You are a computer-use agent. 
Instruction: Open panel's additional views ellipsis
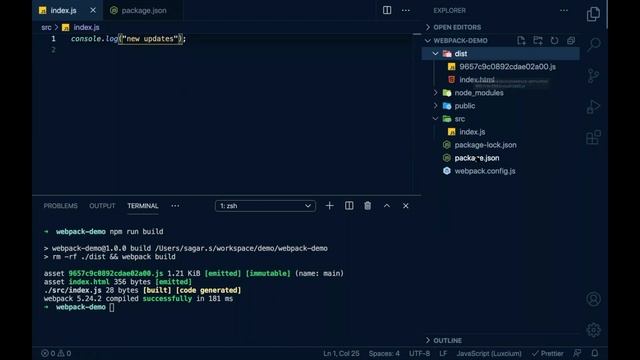175,206
